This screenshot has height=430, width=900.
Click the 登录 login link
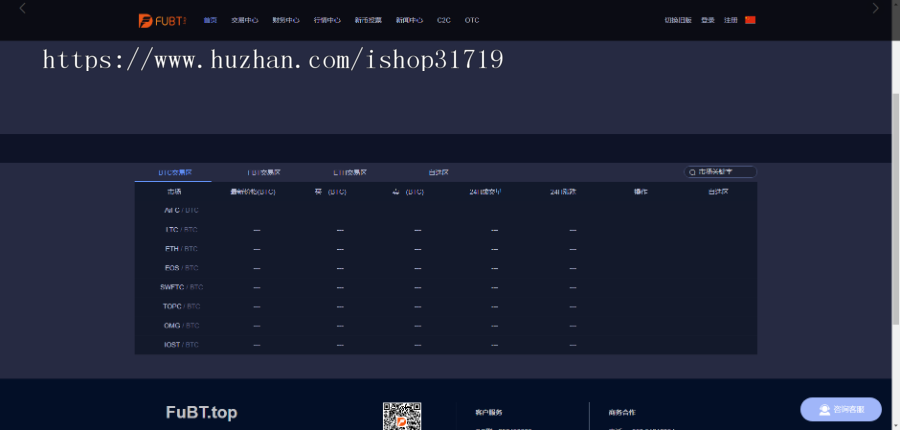click(x=708, y=20)
